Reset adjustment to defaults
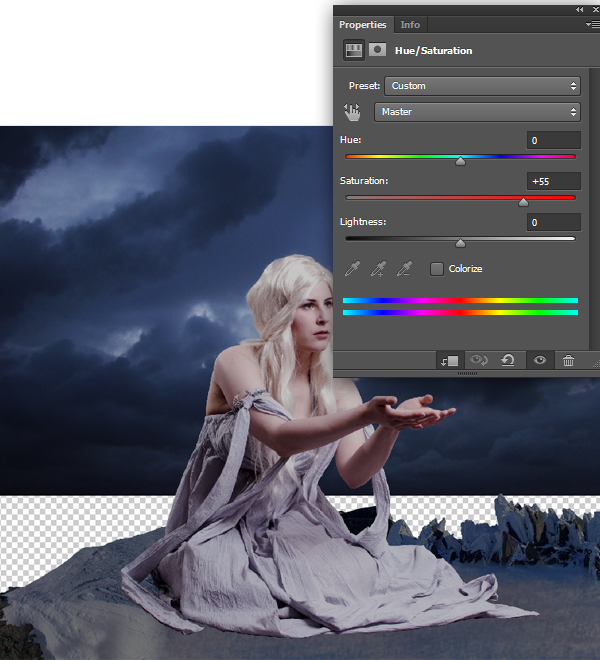600x660 pixels. [x=508, y=360]
